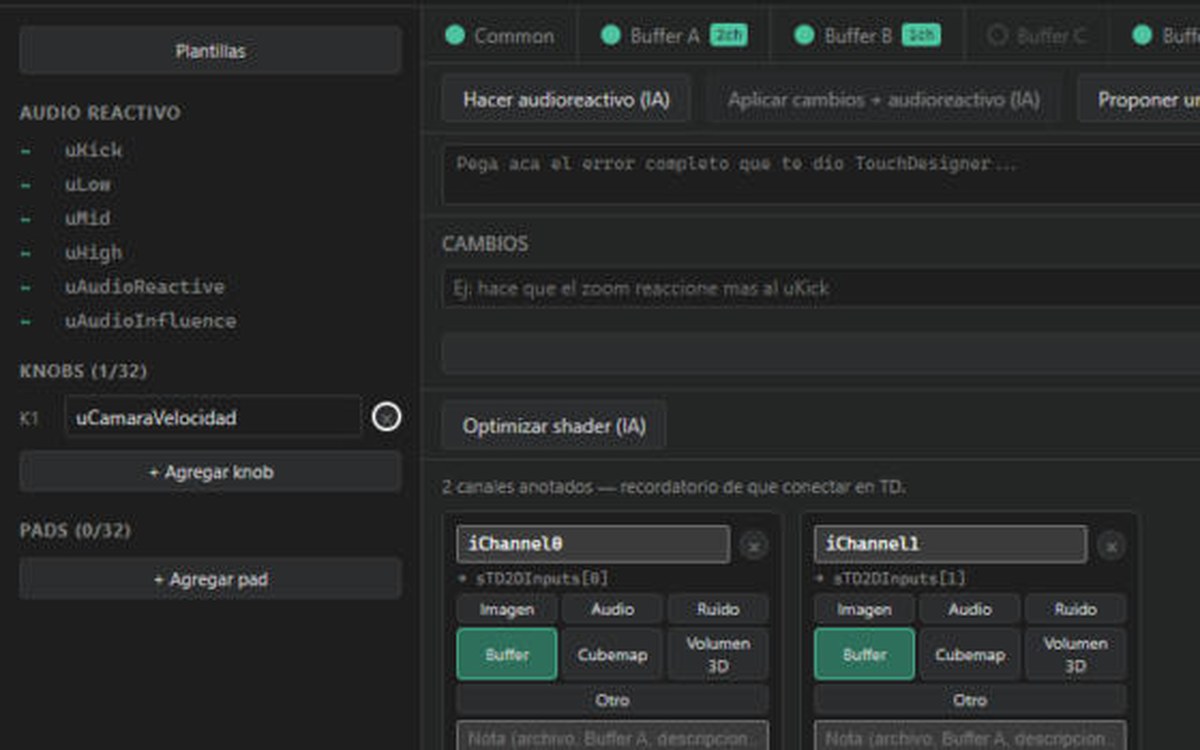The height and width of the screenshot is (750, 1200).
Task: Select Ruido type for iChannel0
Action: click(718, 609)
